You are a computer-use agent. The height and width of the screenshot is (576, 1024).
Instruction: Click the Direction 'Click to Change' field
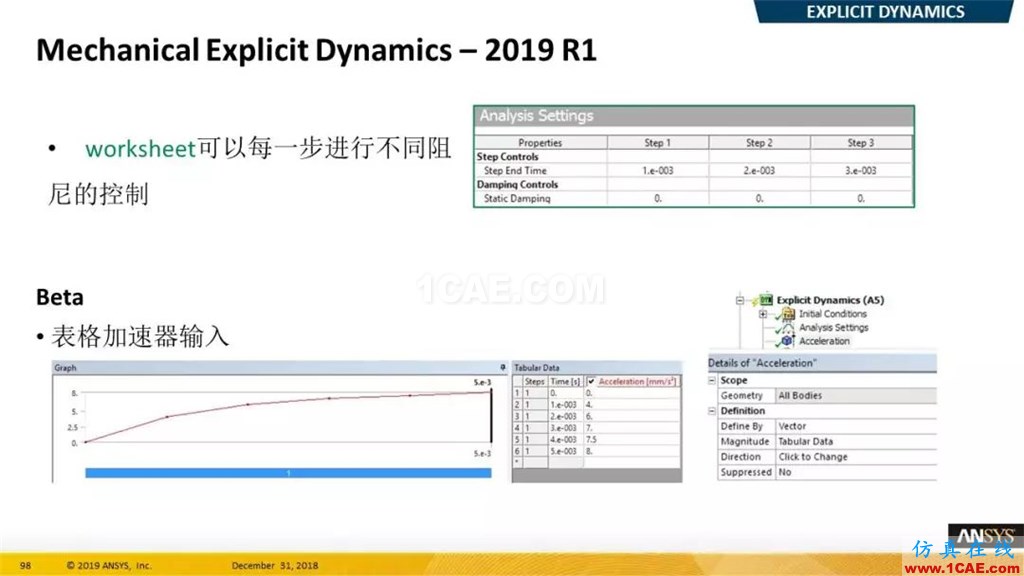(x=856, y=457)
